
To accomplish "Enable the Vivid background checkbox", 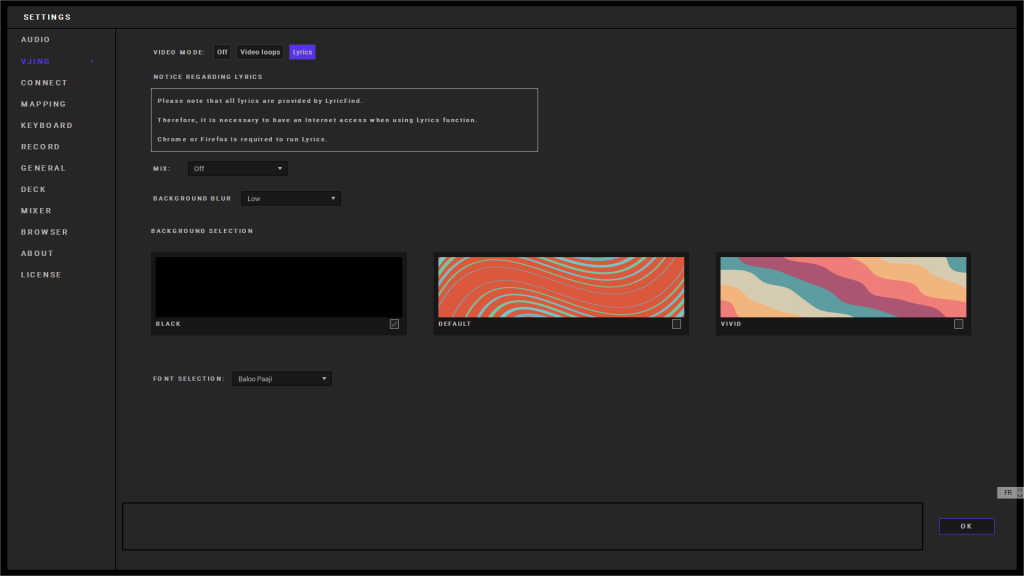I will [959, 324].
